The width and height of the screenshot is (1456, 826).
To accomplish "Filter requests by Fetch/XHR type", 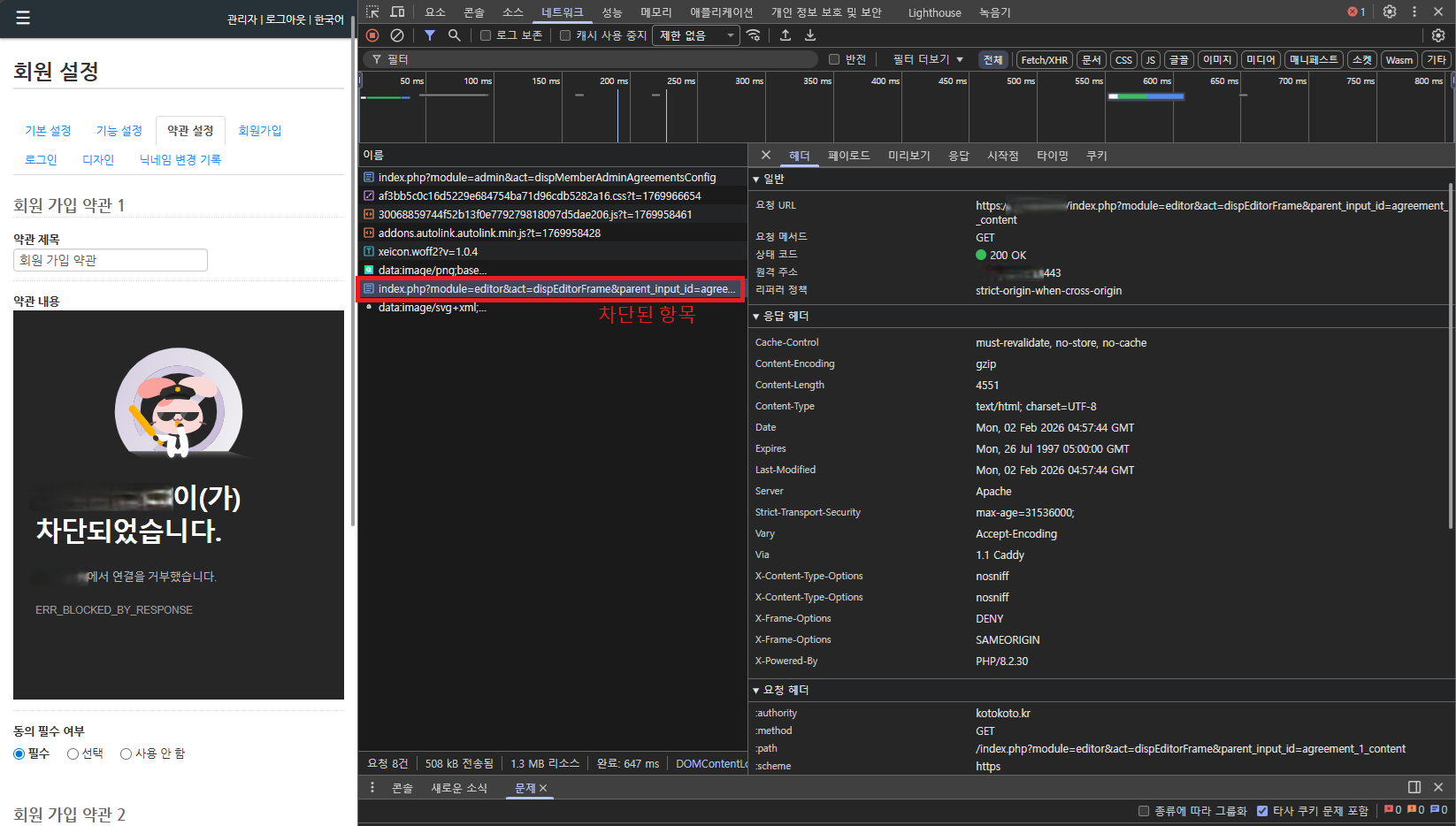I will point(1044,59).
